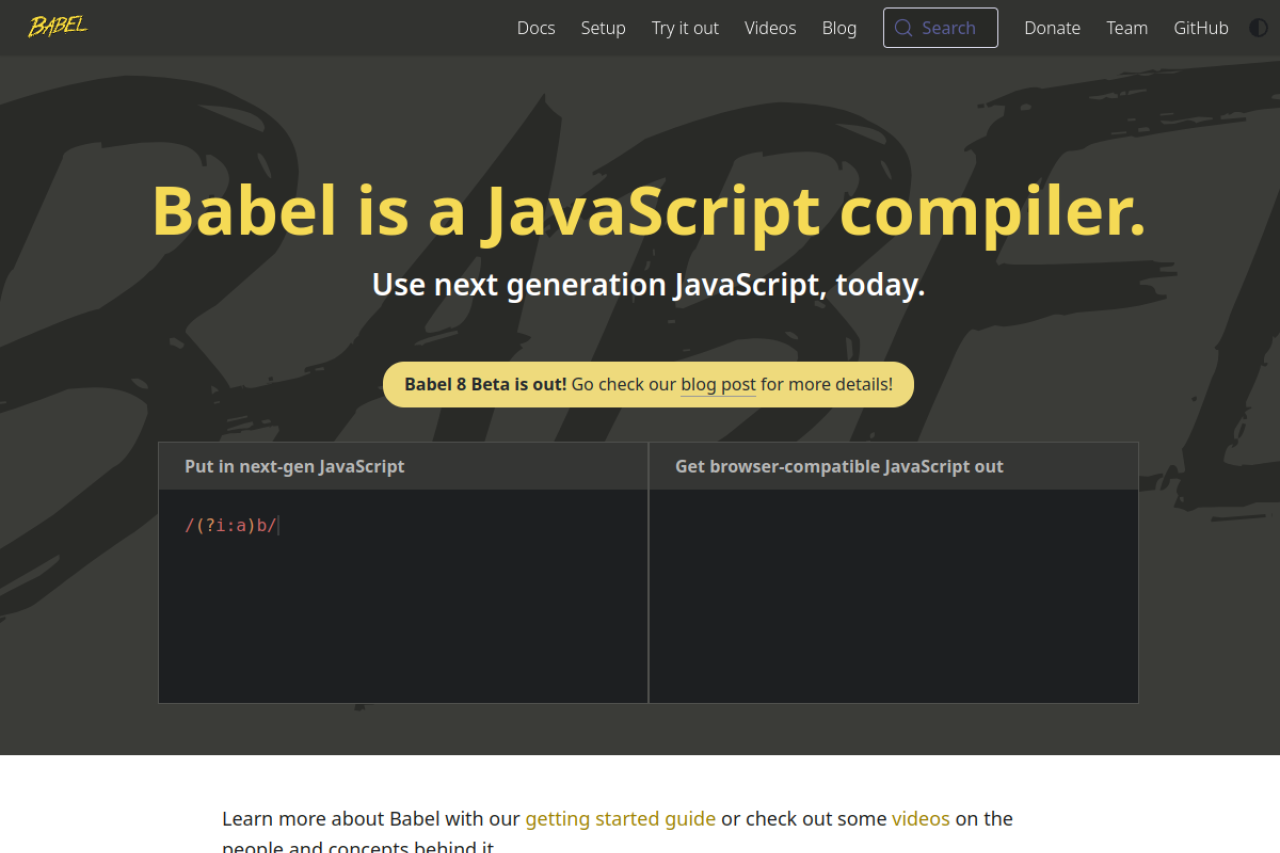This screenshot has height=853, width=1280.
Task: Click the Babel logo in the navbar
Action: coord(57,27)
